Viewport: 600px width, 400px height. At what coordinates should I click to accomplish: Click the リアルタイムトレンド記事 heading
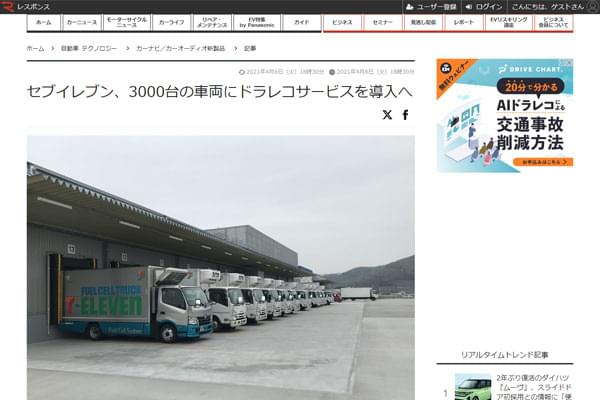pos(504,355)
